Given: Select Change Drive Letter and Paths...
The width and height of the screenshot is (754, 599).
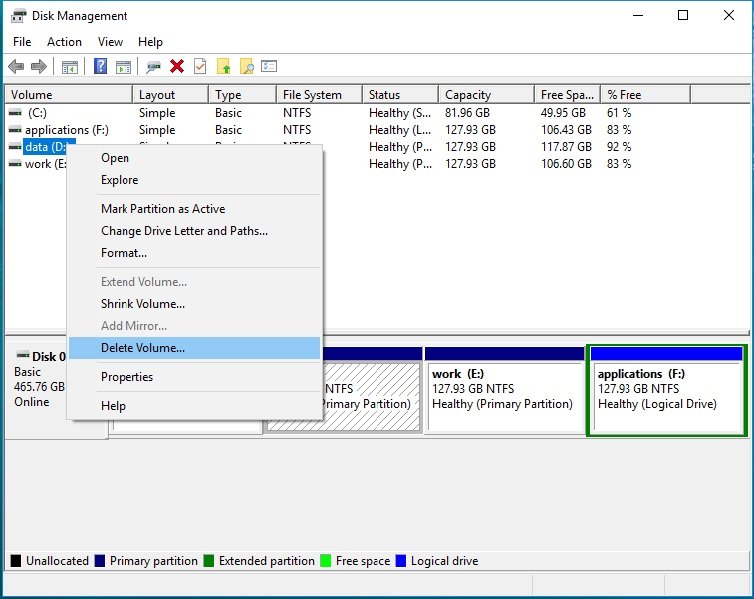Looking at the screenshot, I should pos(194,231).
